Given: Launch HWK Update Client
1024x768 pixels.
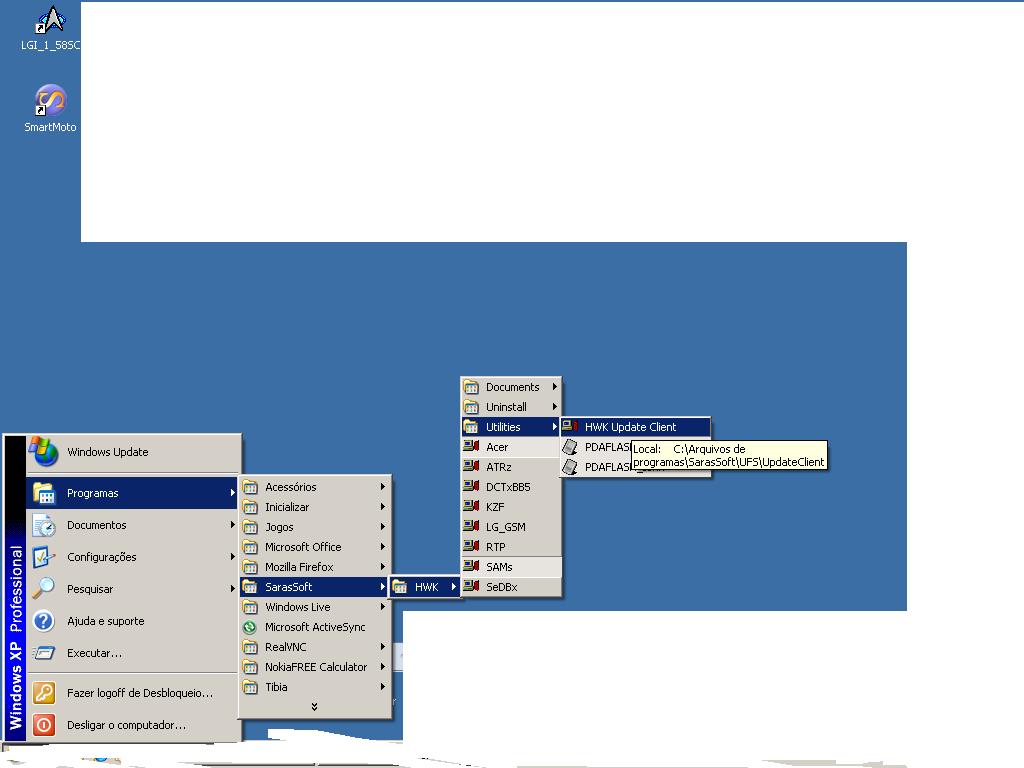Looking at the screenshot, I should tap(635, 426).
